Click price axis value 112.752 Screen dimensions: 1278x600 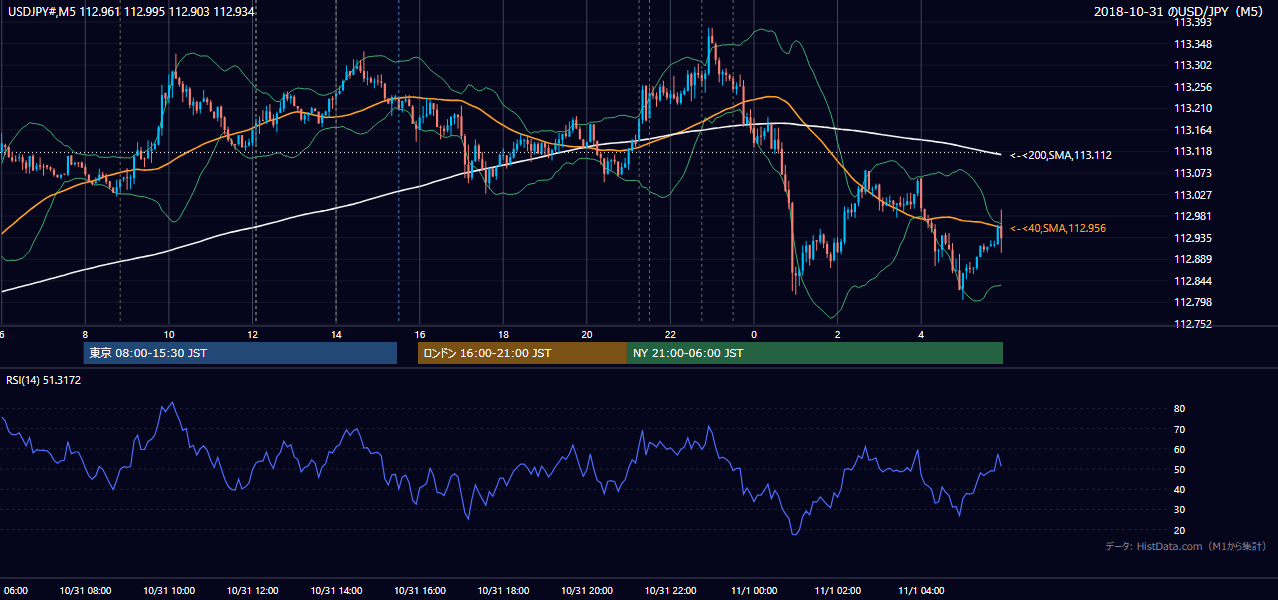point(1193,324)
